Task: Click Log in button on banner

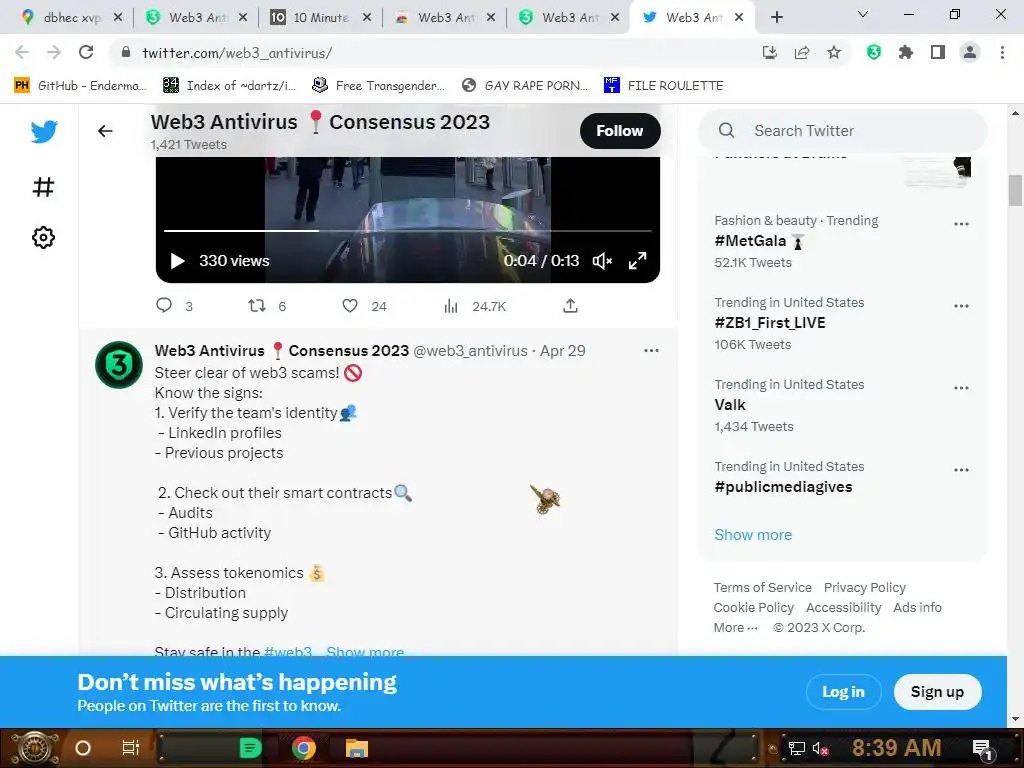Action: pos(843,692)
